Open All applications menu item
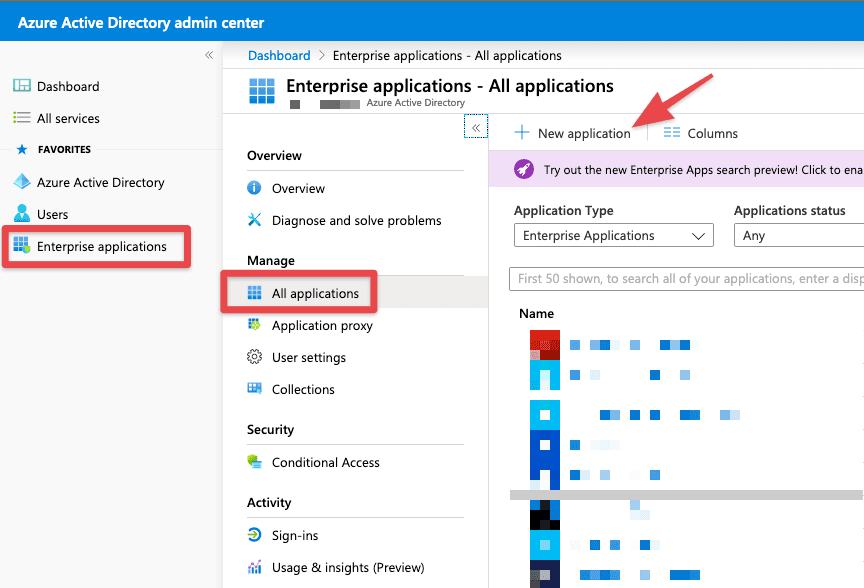This screenshot has width=864, height=588. (355, 293)
